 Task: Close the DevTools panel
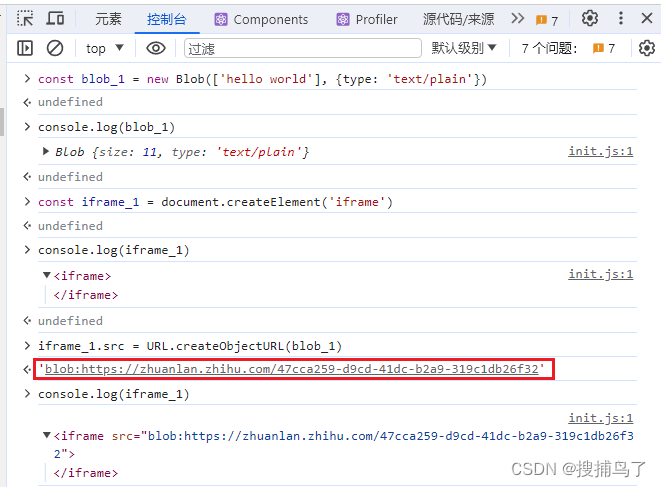(x=647, y=18)
